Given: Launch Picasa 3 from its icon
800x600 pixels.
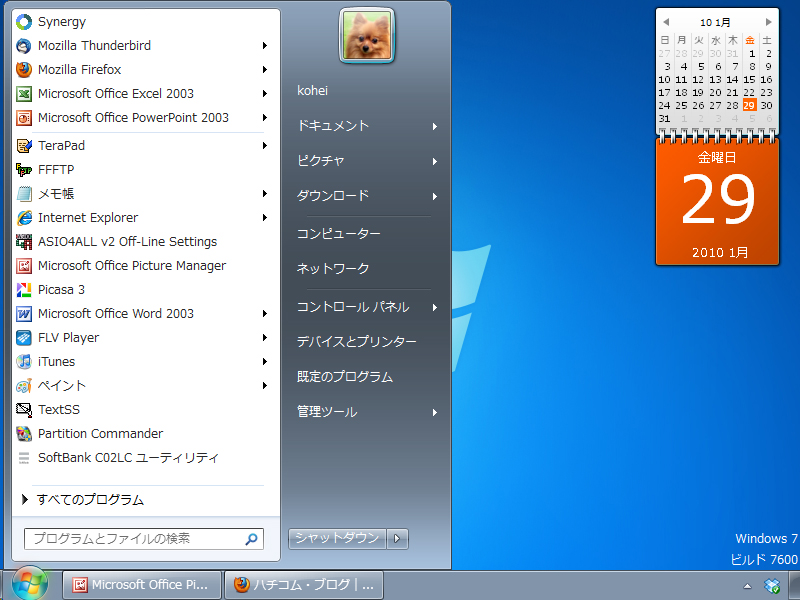Looking at the screenshot, I should [x=24, y=290].
